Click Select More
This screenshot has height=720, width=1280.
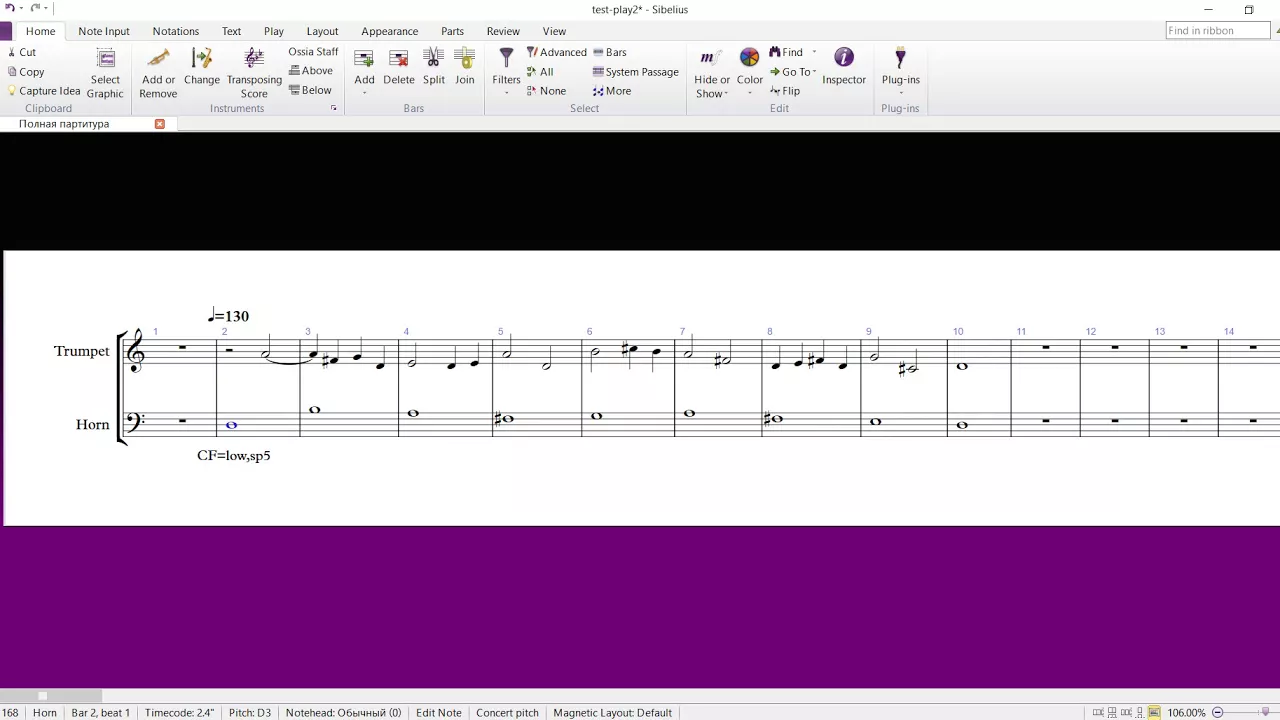tap(612, 91)
